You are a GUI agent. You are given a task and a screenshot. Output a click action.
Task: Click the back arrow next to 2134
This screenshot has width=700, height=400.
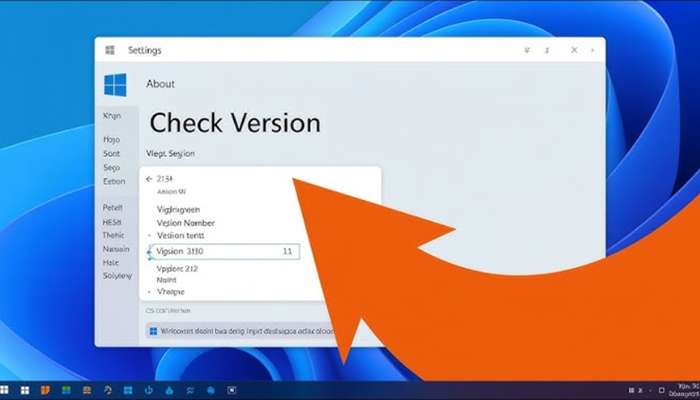pos(149,179)
